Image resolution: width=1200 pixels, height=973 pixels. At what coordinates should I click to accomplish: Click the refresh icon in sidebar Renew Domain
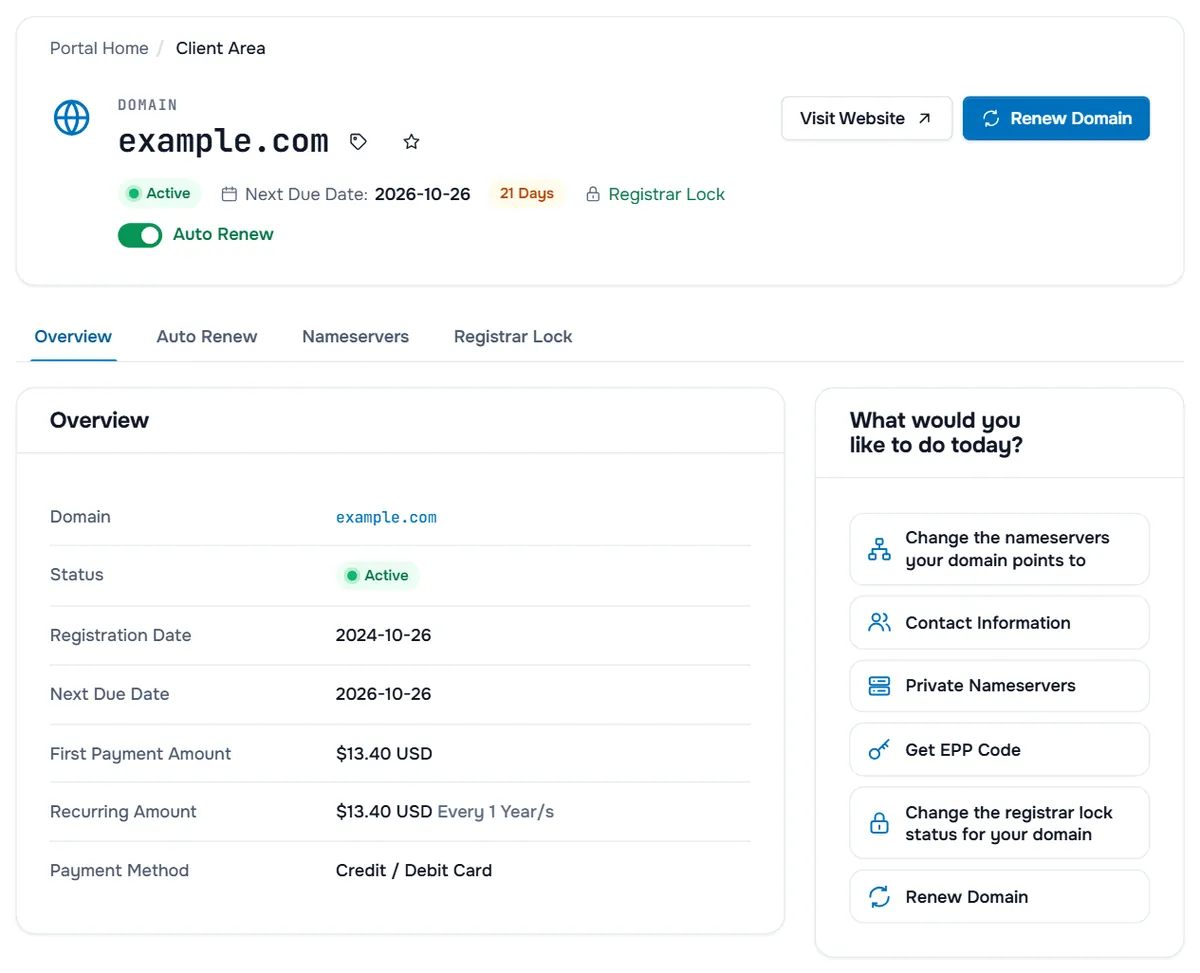879,897
